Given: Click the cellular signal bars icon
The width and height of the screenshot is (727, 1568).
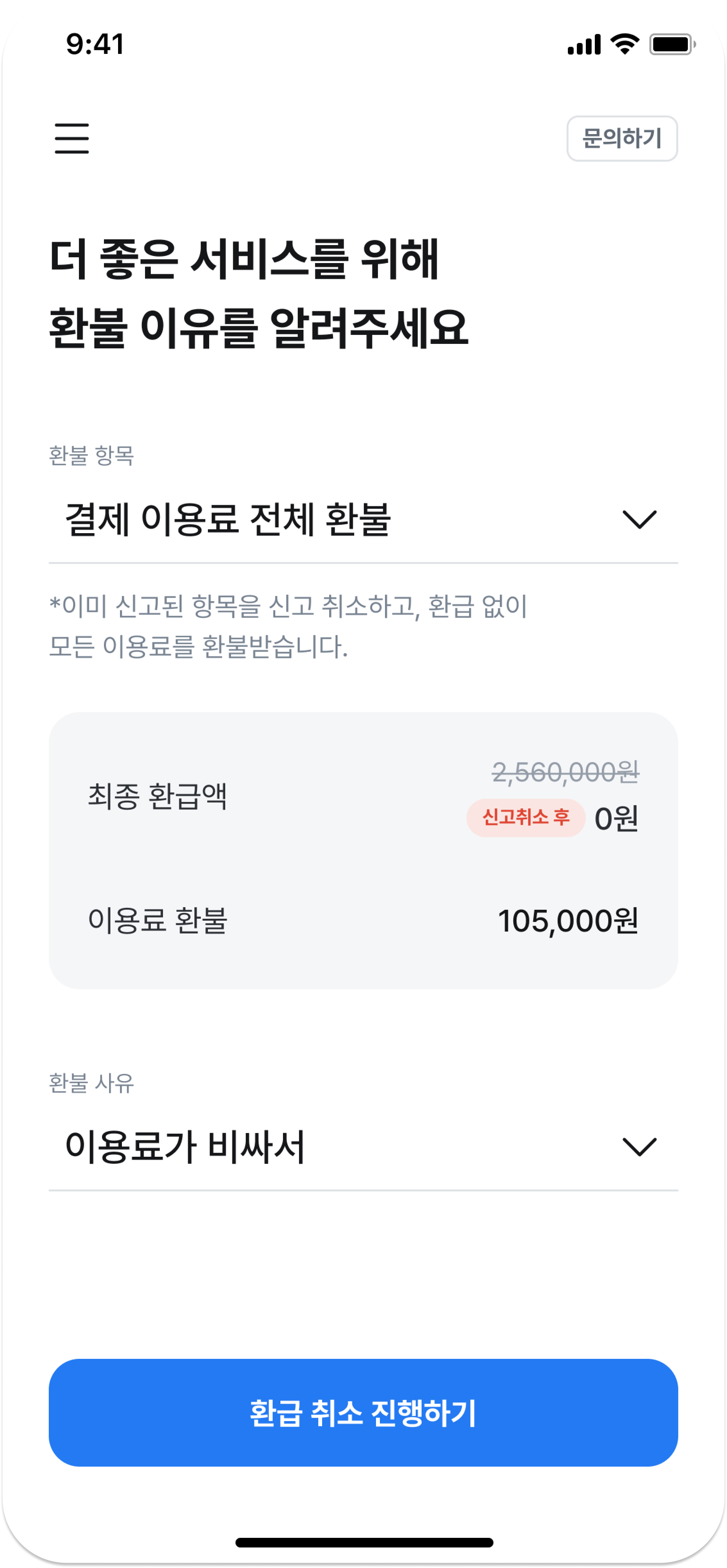Looking at the screenshot, I should coord(584,44).
